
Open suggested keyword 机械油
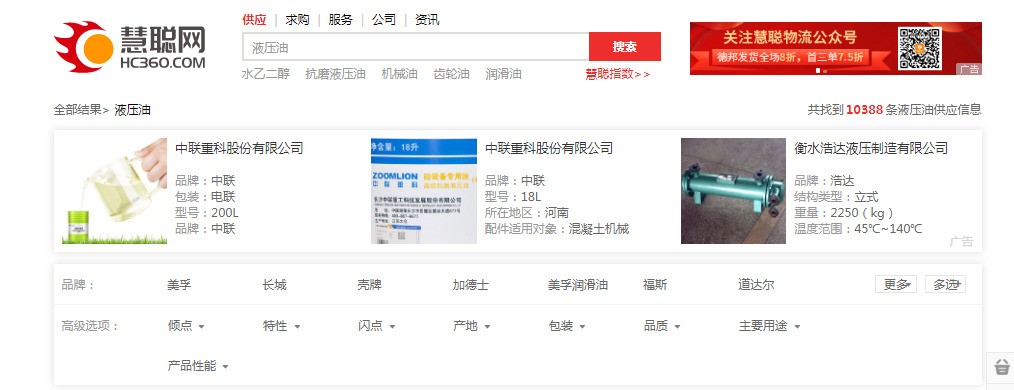(400, 74)
